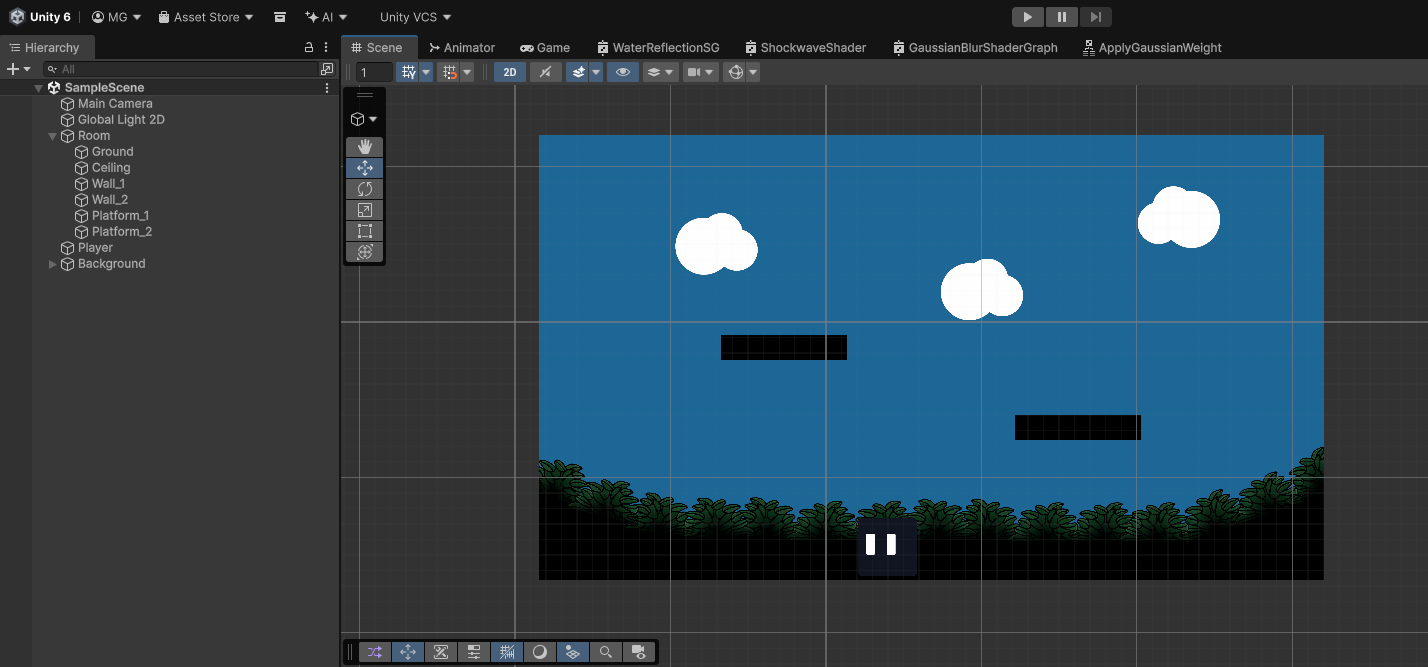The width and height of the screenshot is (1428, 667).
Task: Open the Unity VCS menu
Action: pyautogui.click(x=416, y=17)
